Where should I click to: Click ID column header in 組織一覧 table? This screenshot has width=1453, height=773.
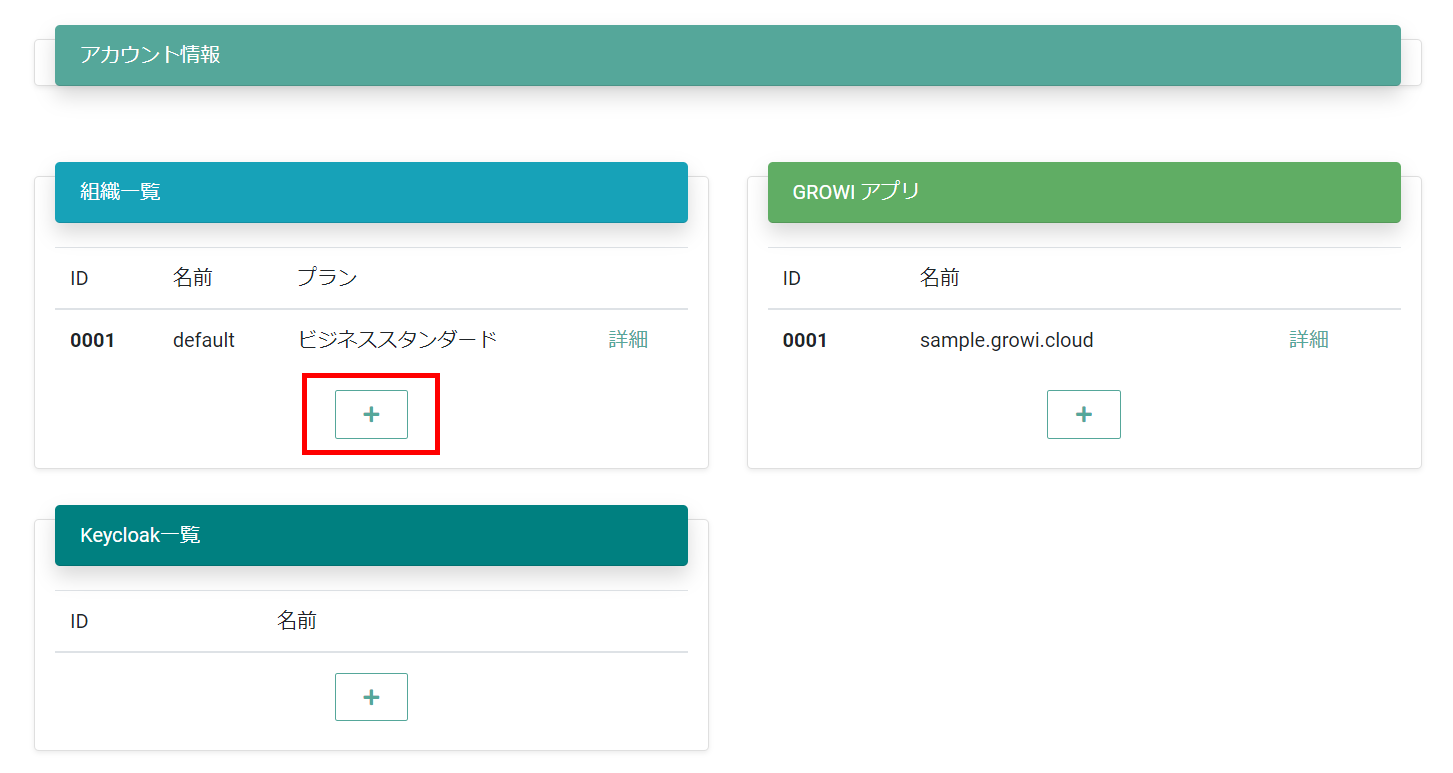(x=79, y=278)
